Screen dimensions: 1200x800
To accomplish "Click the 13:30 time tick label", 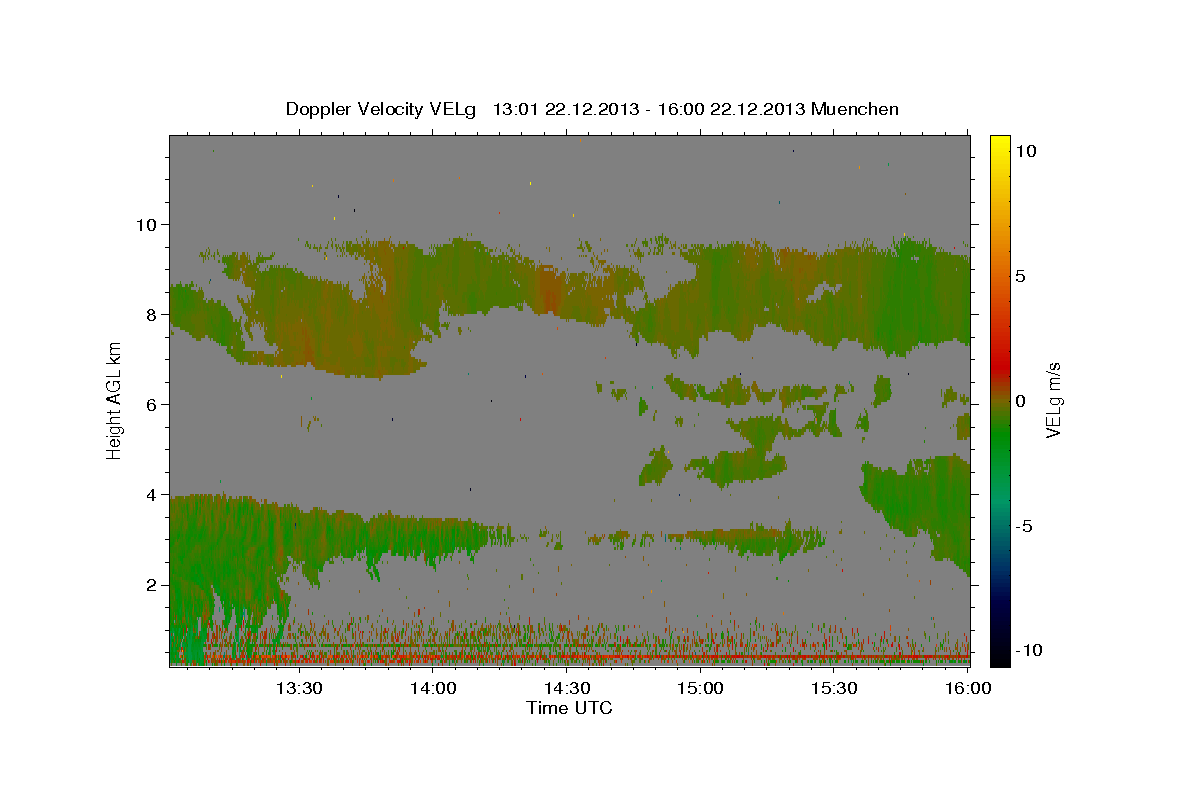I will (x=298, y=688).
